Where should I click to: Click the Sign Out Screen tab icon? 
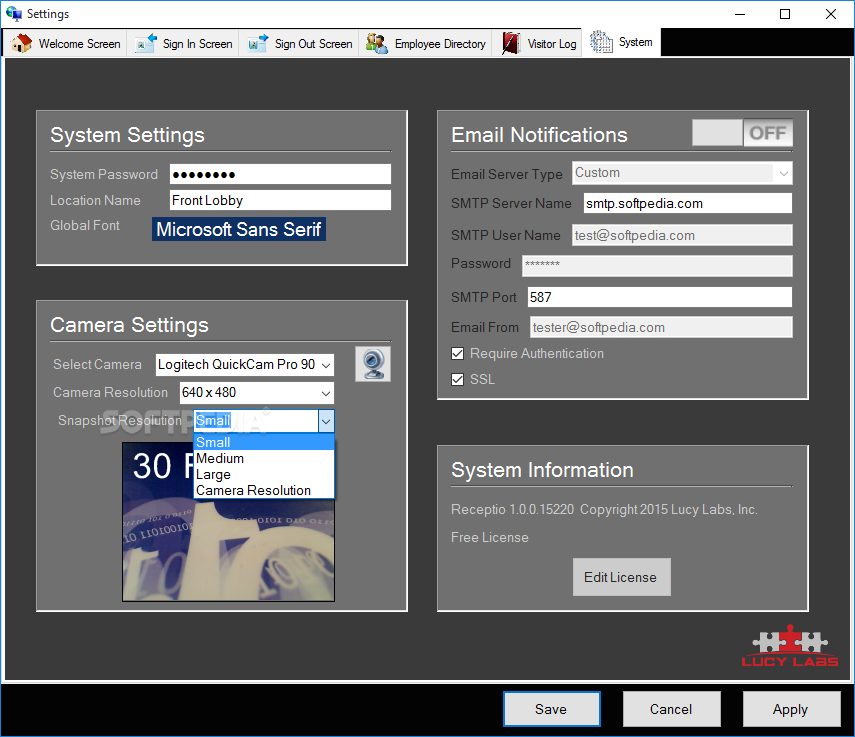(x=258, y=43)
